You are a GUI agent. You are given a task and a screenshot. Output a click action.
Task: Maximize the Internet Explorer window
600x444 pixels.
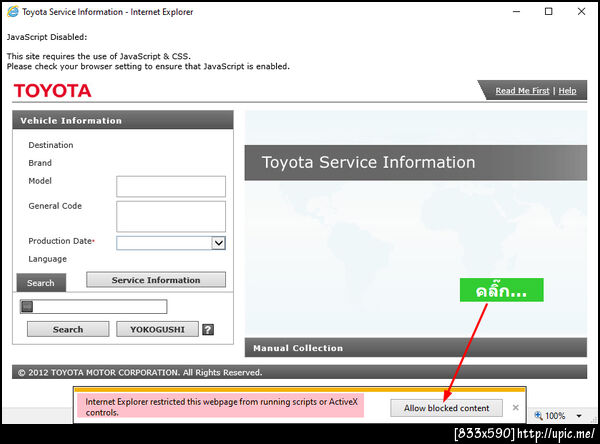click(548, 11)
